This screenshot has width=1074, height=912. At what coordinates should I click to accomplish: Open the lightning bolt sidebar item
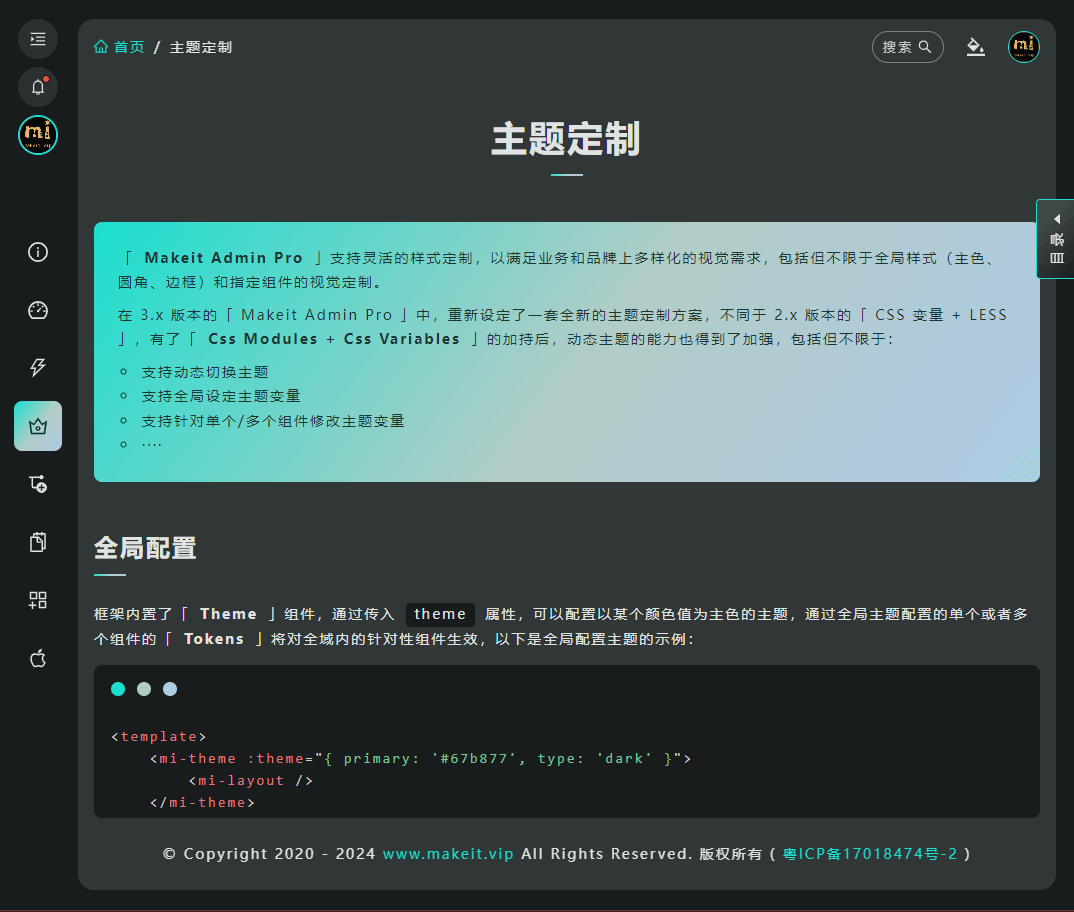pyautogui.click(x=38, y=368)
